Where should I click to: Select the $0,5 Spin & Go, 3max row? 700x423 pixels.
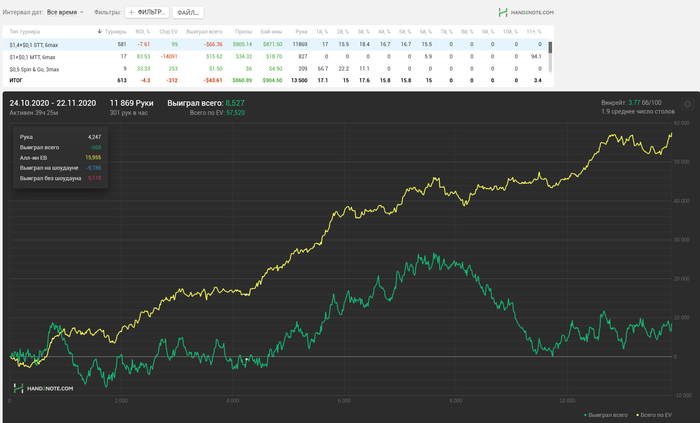275,69
